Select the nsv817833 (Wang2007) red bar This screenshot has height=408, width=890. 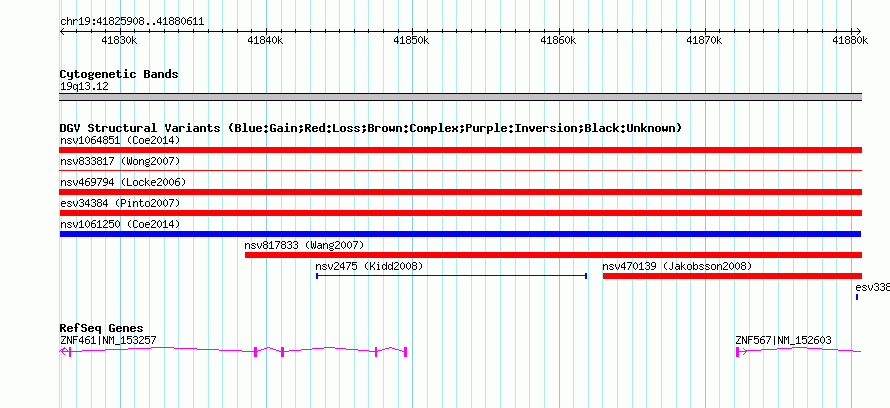pos(553,255)
